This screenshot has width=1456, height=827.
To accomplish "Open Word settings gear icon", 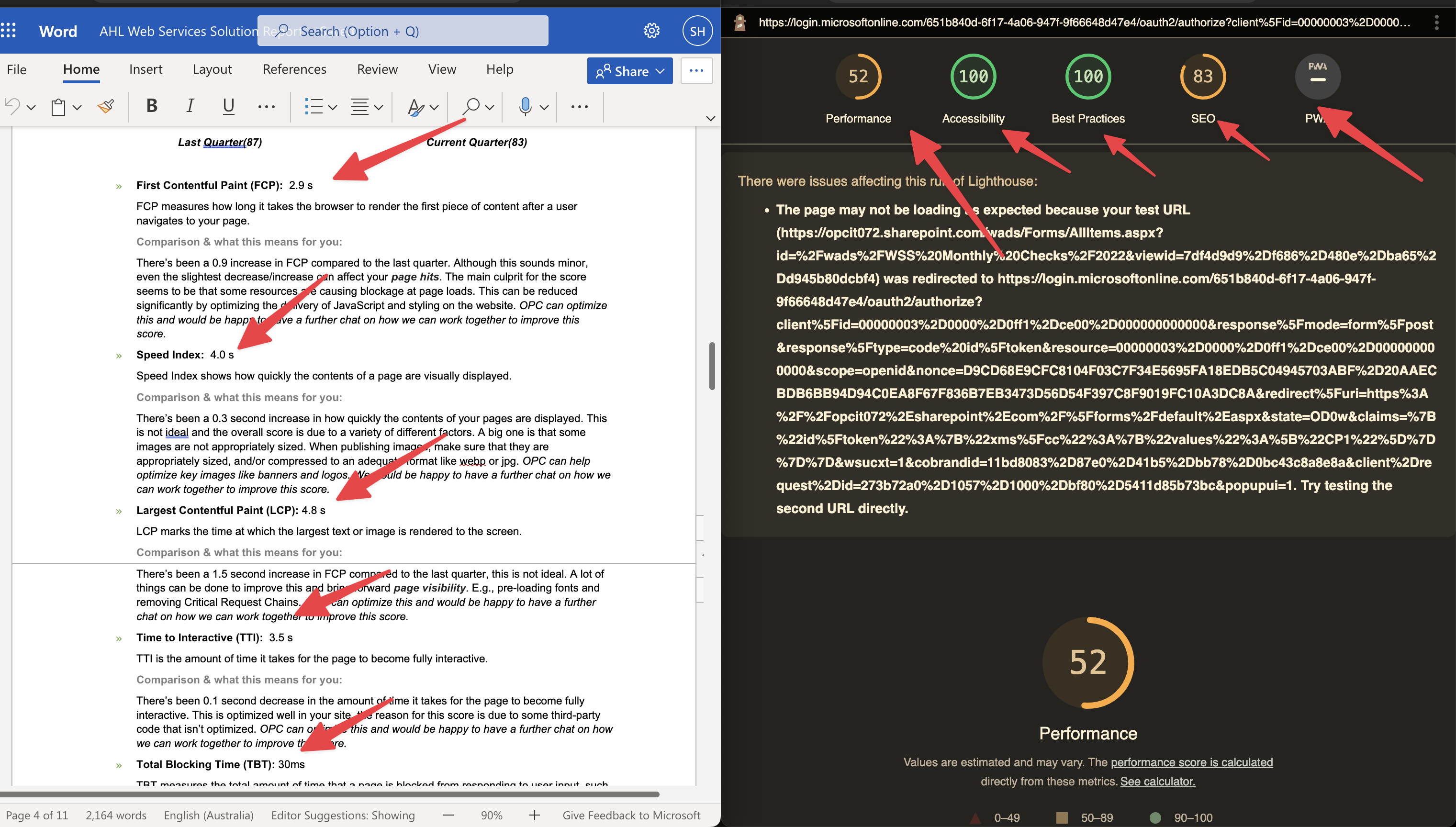I will [x=651, y=31].
